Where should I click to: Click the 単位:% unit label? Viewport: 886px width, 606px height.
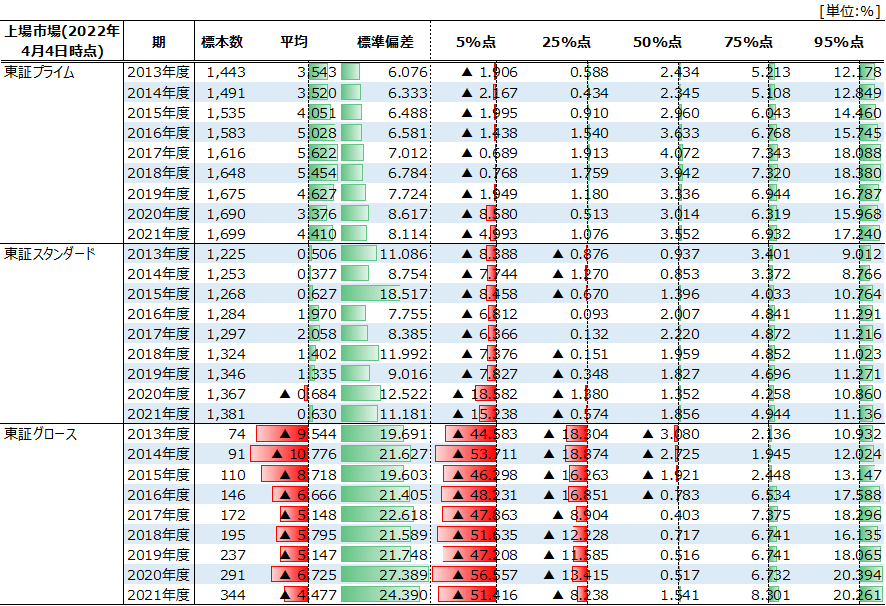tap(848, 11)
